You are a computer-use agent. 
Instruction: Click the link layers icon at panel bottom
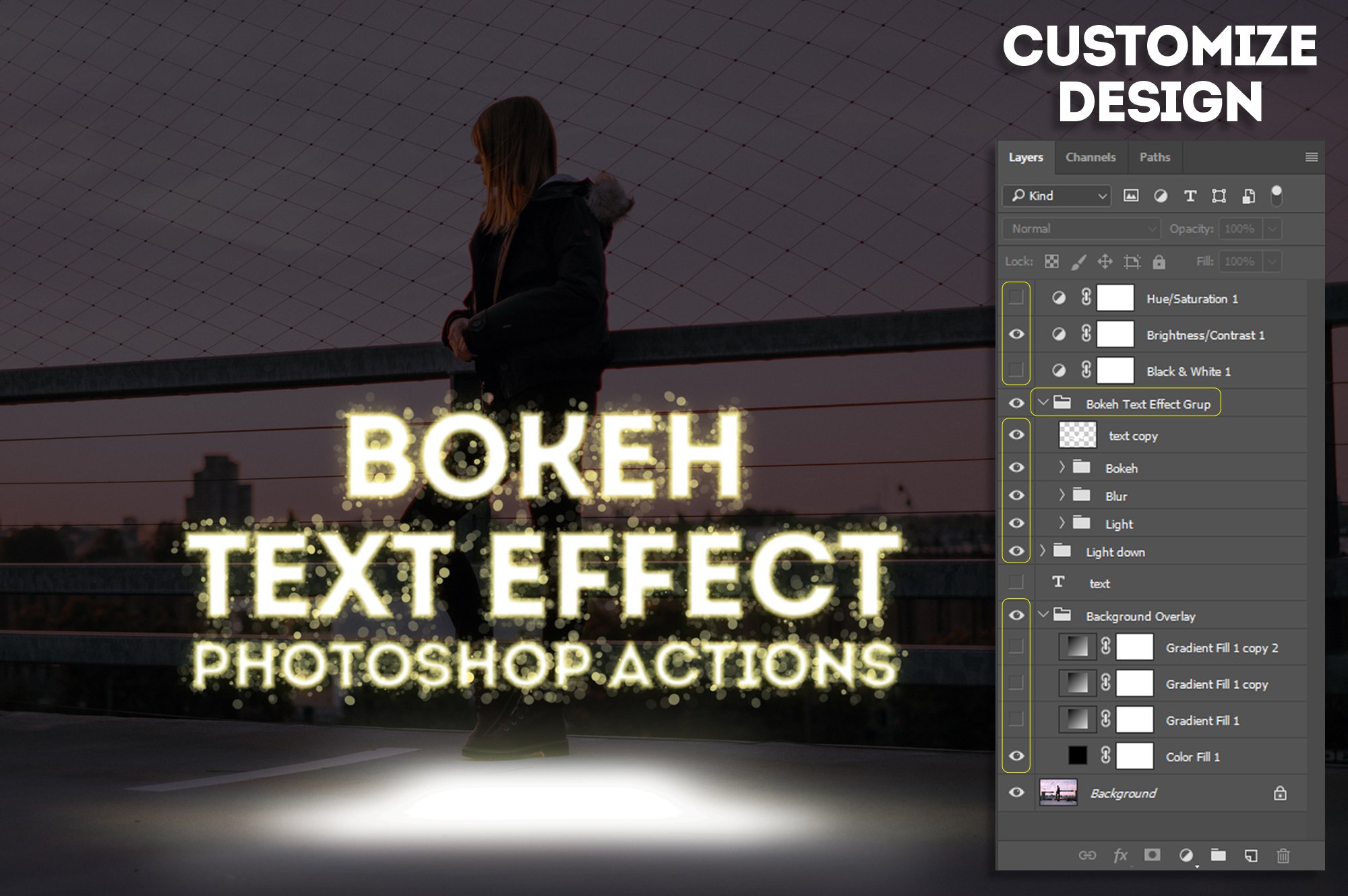coord(1087,855)
